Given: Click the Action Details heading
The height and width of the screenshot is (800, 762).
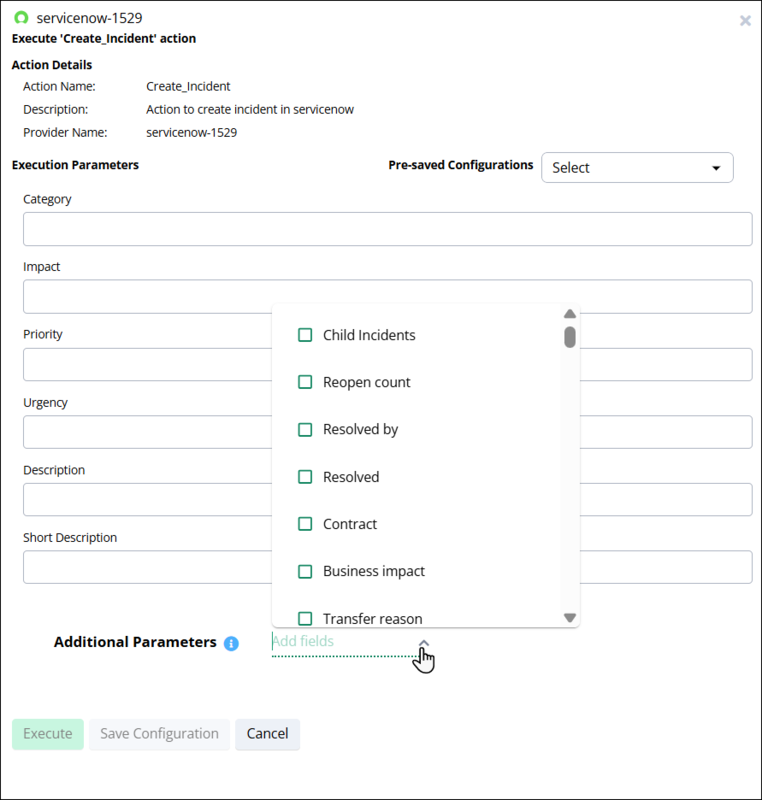Looking at the screenshot, I should [x=52, y=65].
